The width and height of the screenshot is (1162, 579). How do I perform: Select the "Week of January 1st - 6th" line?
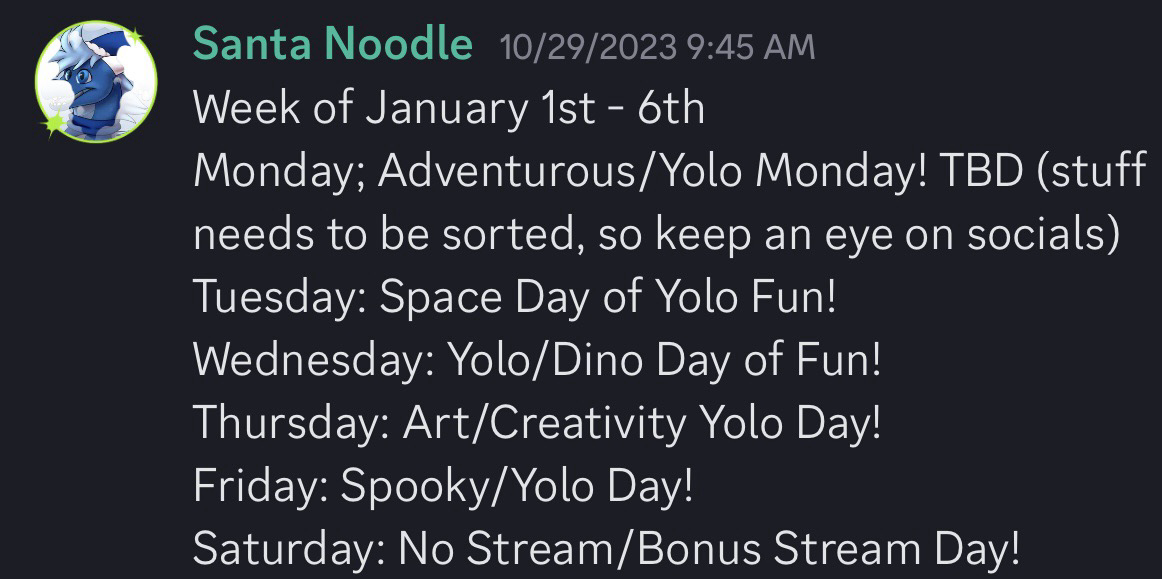(x=449, y=108)
